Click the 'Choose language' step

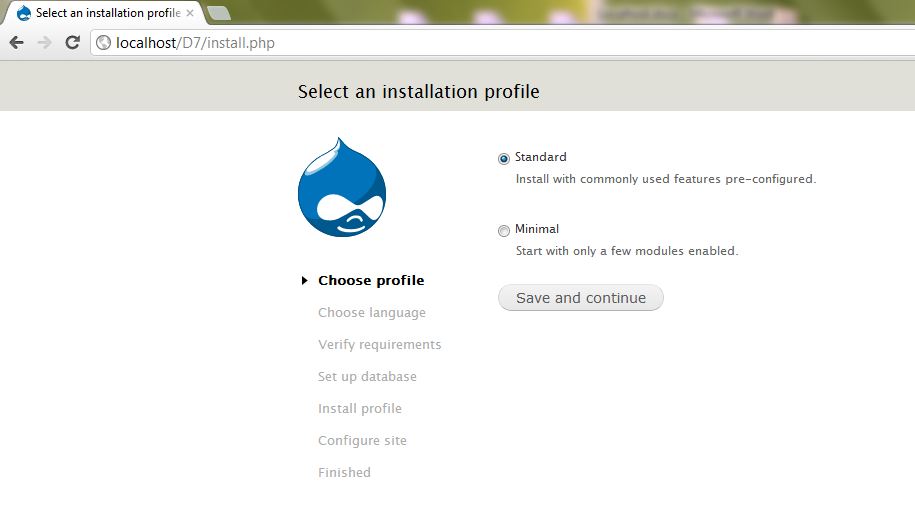pyautogui.click(x=372, y=312)
